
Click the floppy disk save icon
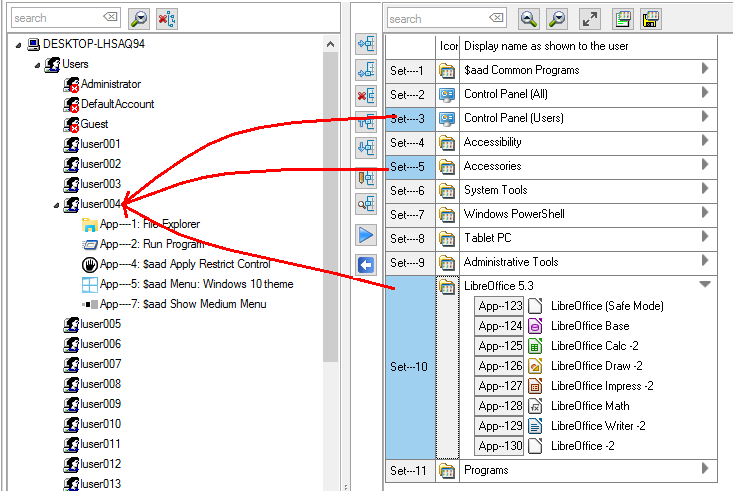[x=651, y=19]
